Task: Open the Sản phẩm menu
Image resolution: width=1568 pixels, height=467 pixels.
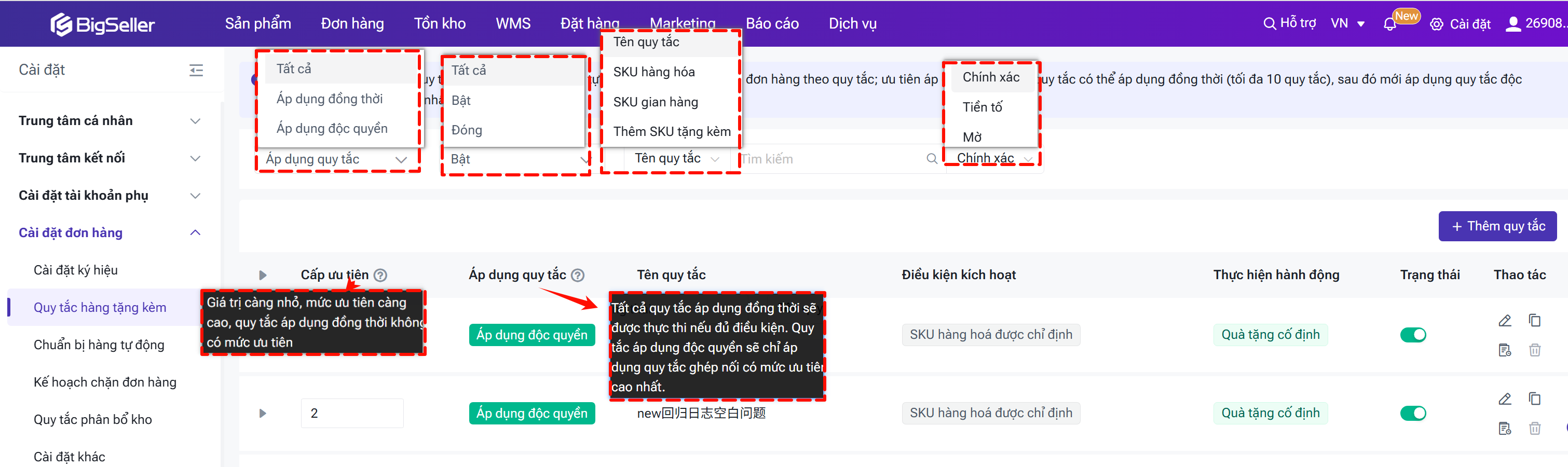Action: (x=258, y=24)
